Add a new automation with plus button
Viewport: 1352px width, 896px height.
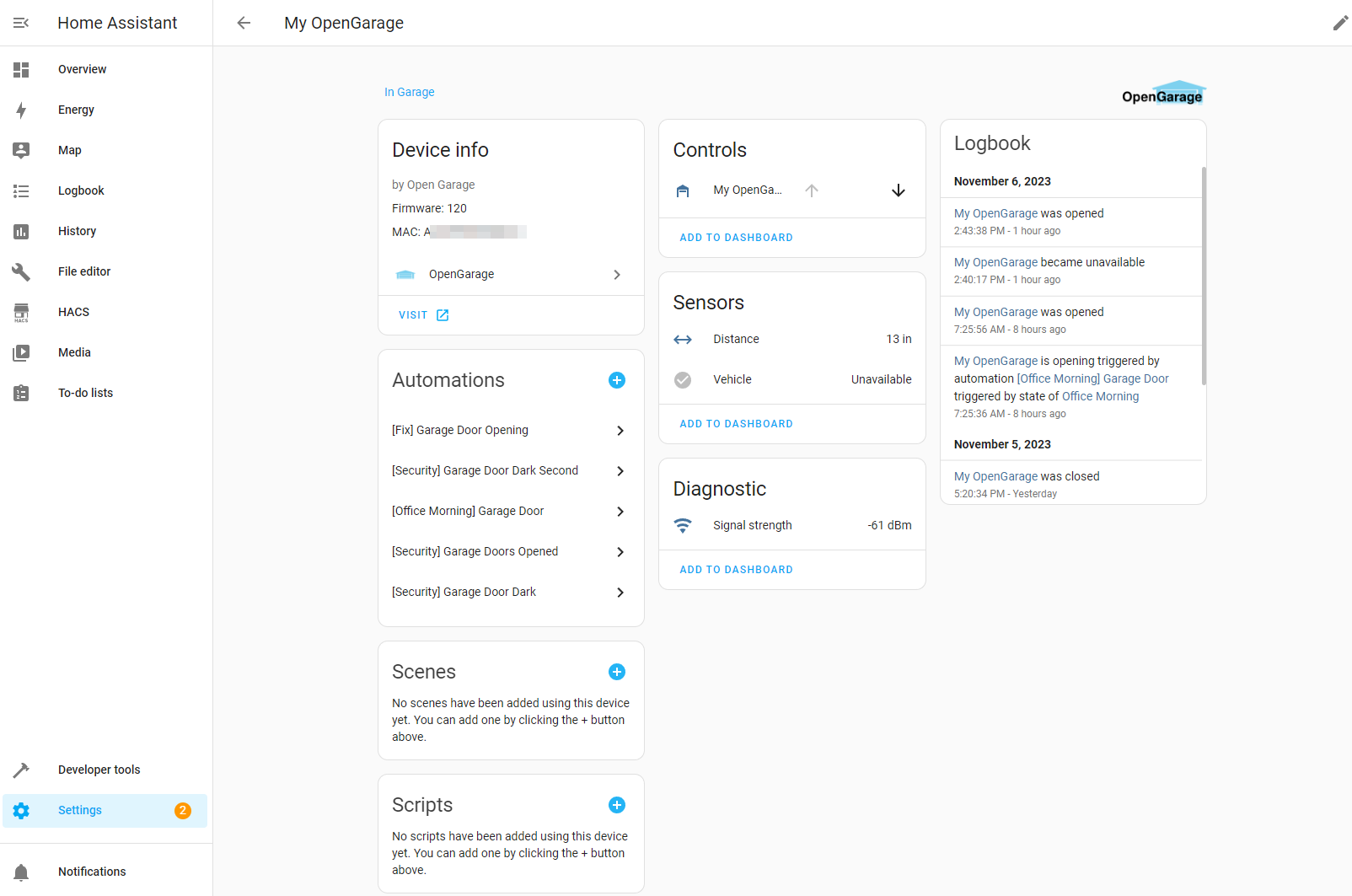point(617,380)
